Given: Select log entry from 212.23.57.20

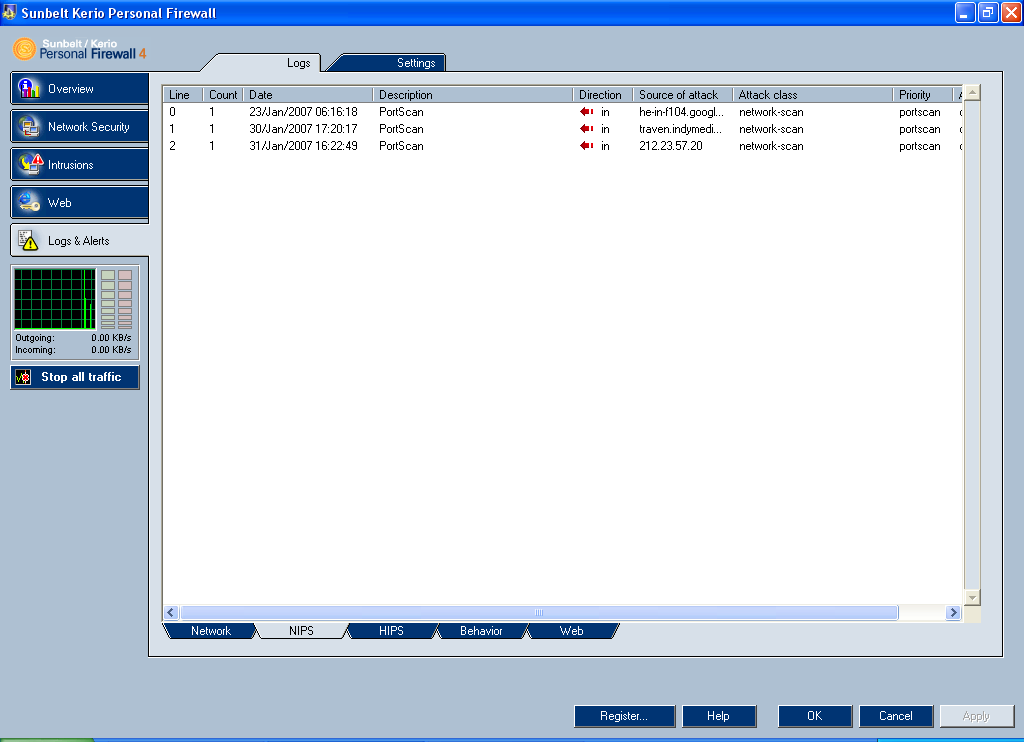Looking at the screenshot, I should [x=671, y=146].
